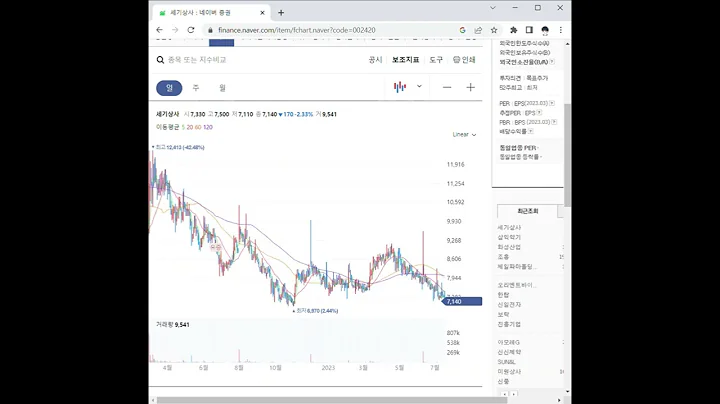
Task: Open the Chrome profile avatar
Action: [x=545, y=30]
